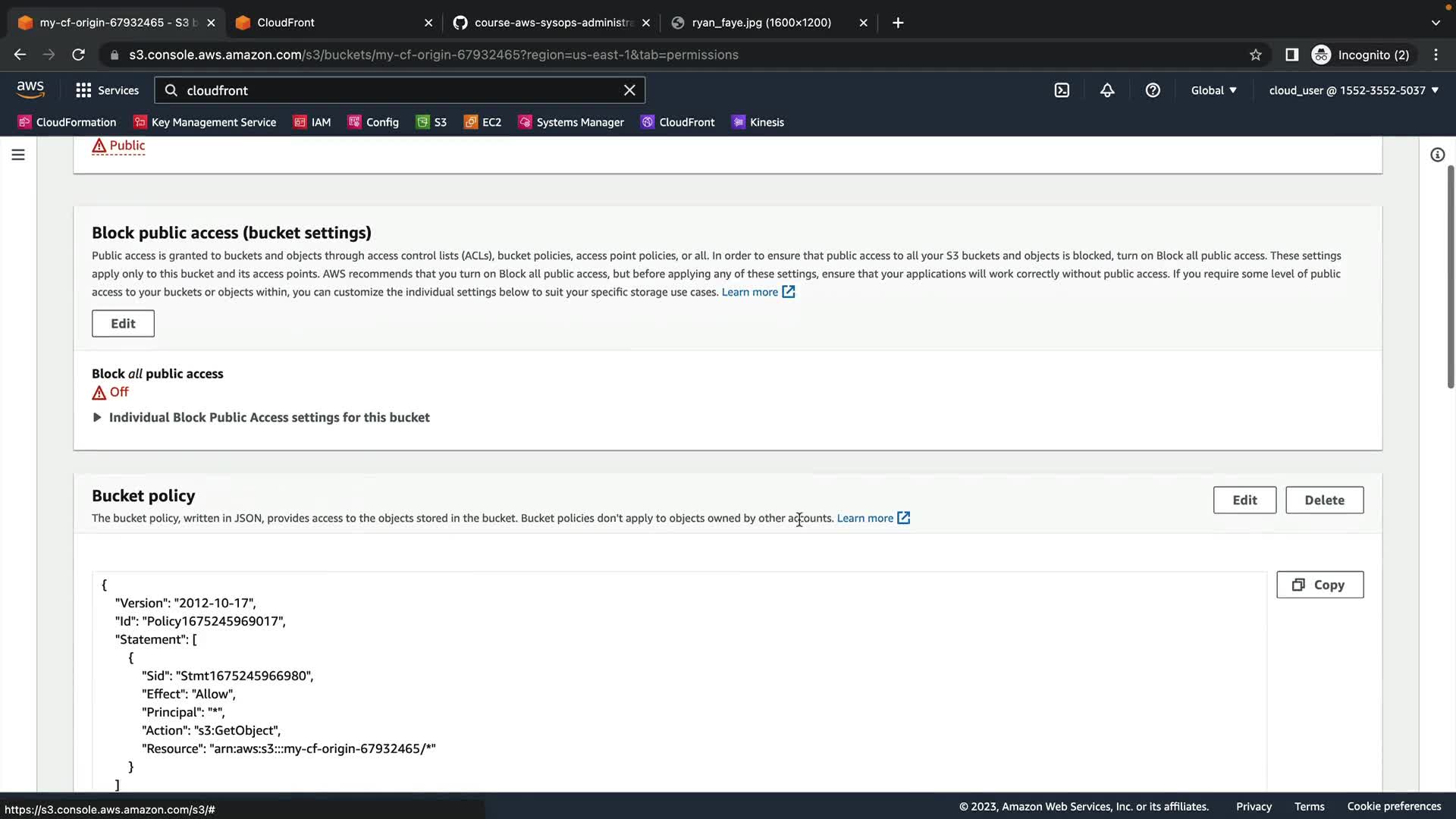Open the Services grid menu

107,90
